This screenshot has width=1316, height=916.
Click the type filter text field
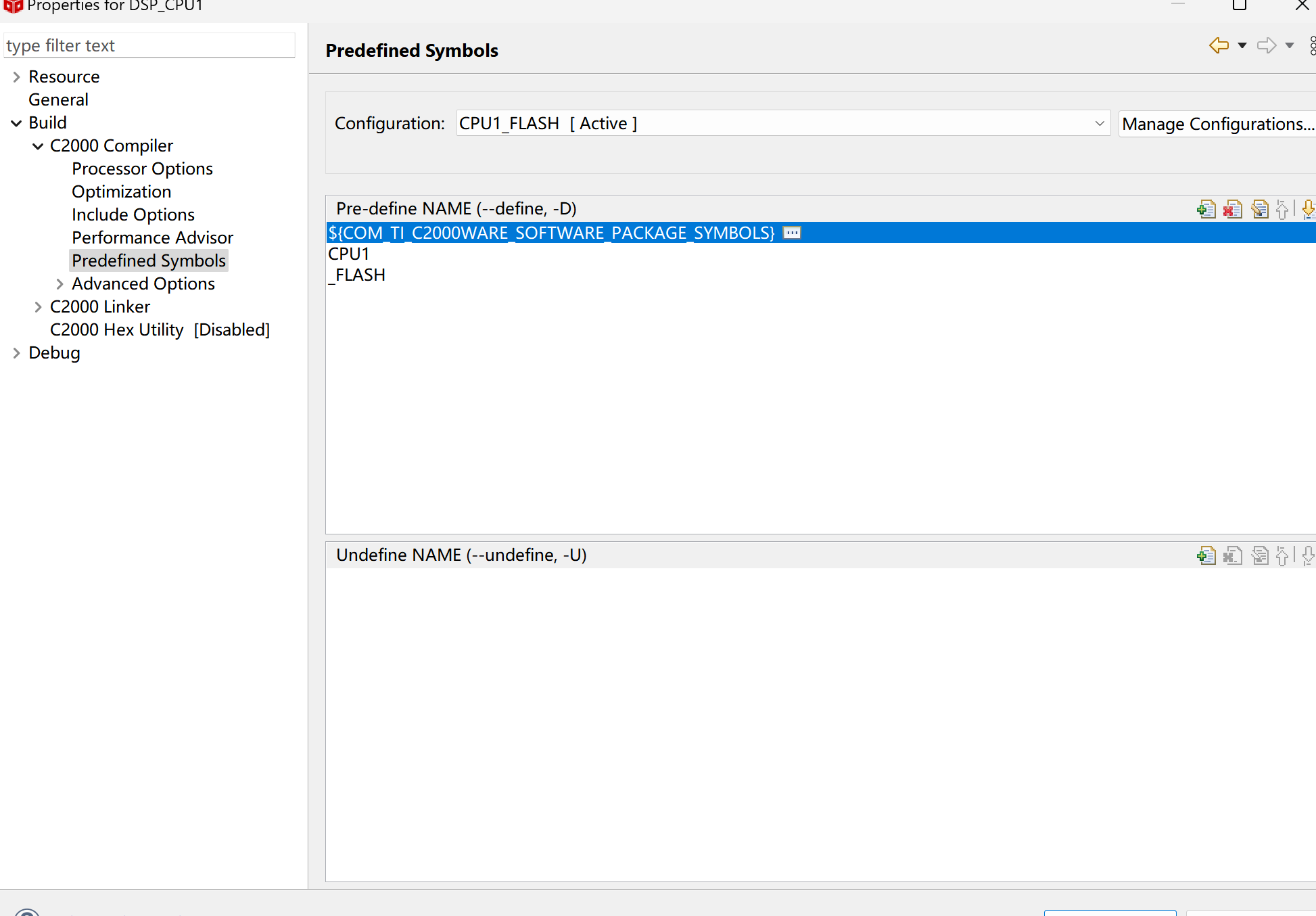pyautogui.click(x=149, y=45)
